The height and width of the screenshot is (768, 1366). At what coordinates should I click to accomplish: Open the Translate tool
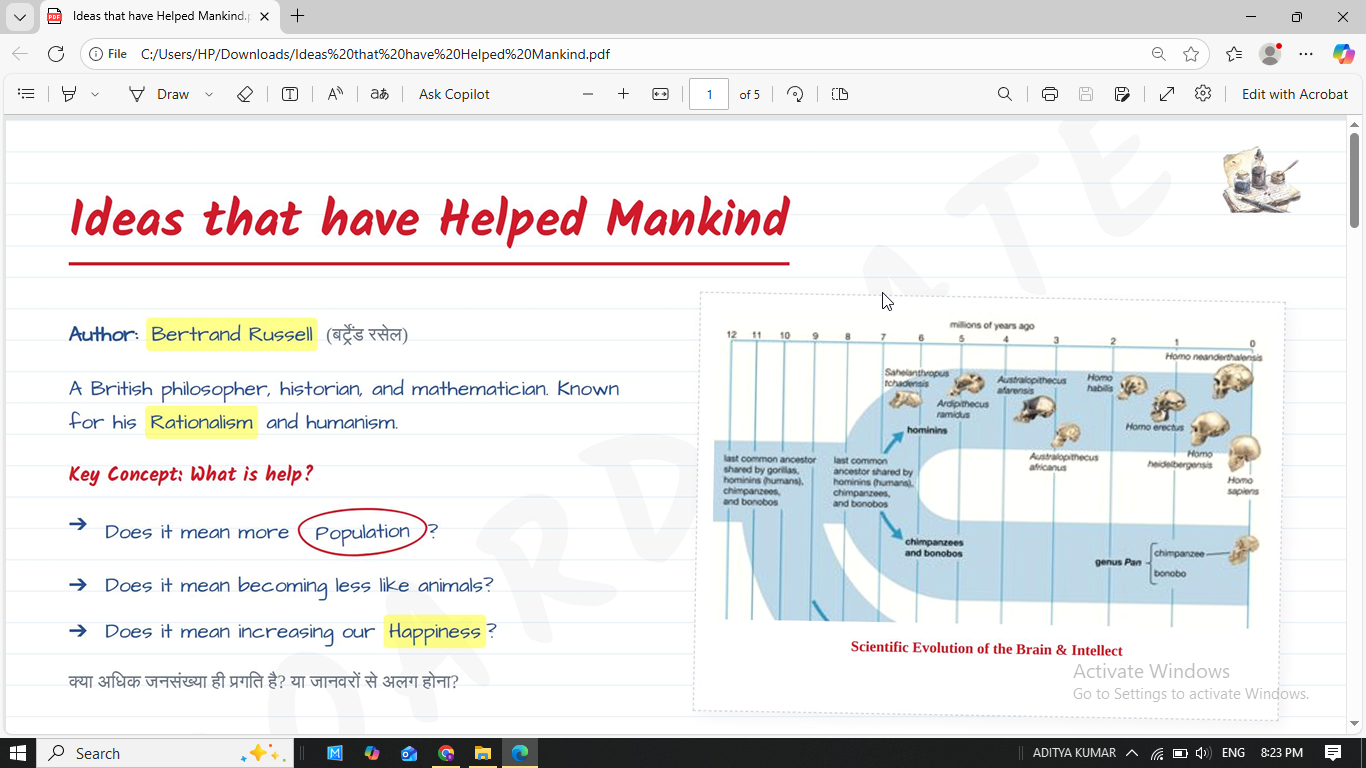coord(380,94)
